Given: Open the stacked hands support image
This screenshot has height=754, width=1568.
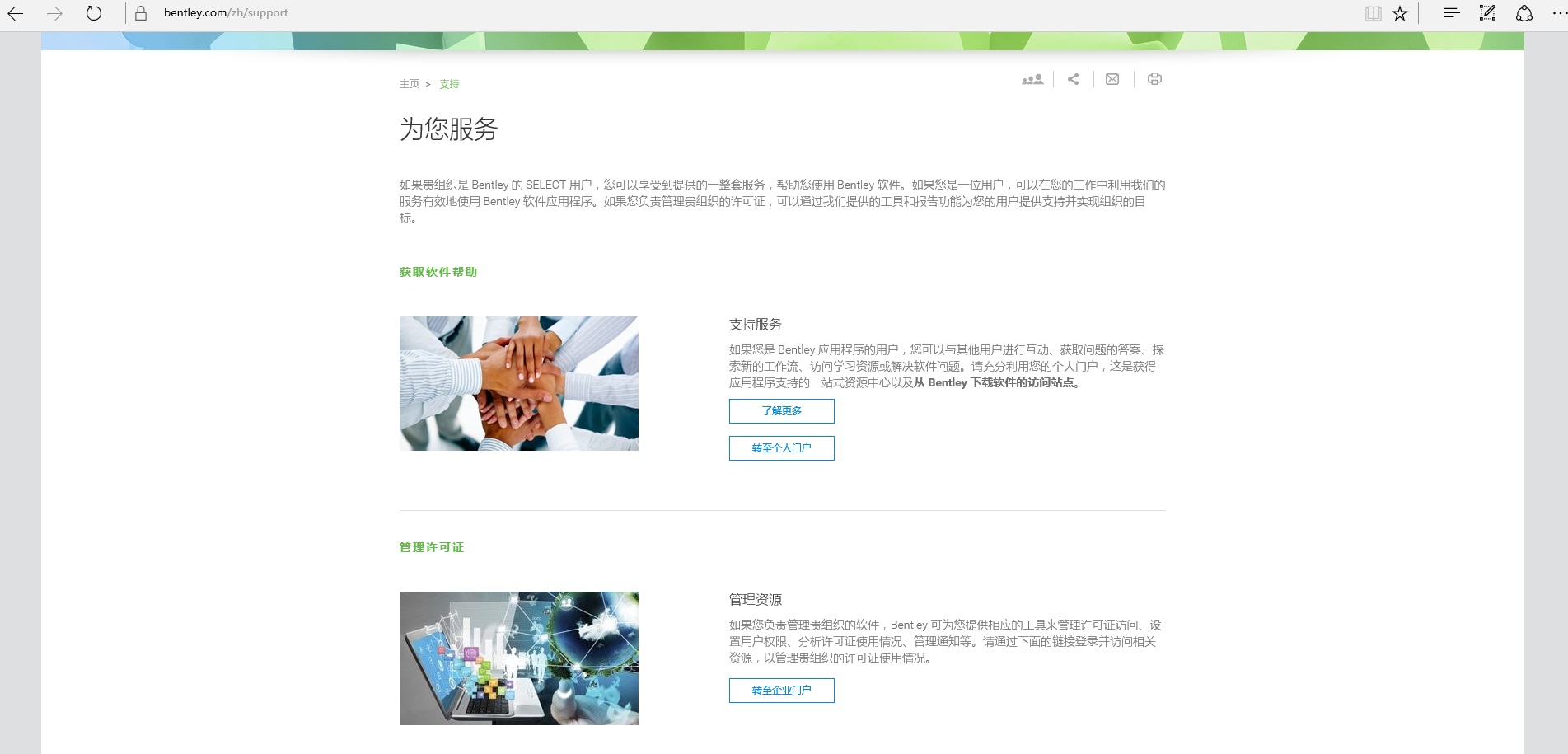Looking at the screenshot, I should [x=519, y=383].
